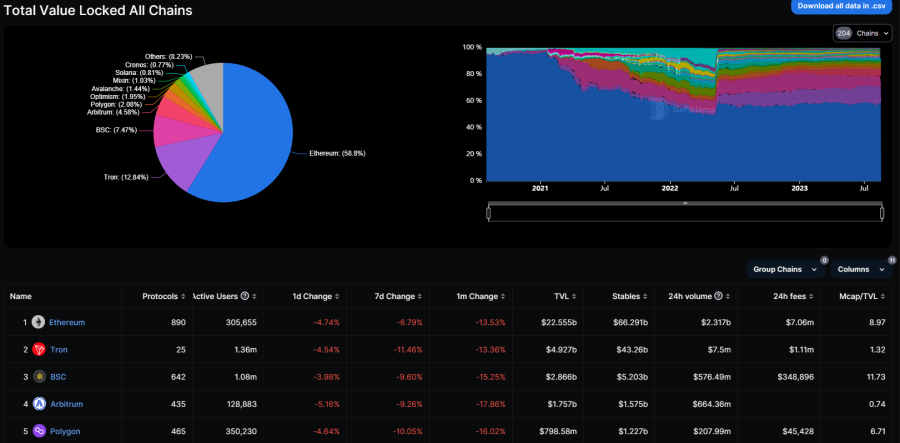Viewport: 900px width, 443px height.
Task: Click the 'Avalanche: (1.44%)' pie label
Action: [121, 89]
